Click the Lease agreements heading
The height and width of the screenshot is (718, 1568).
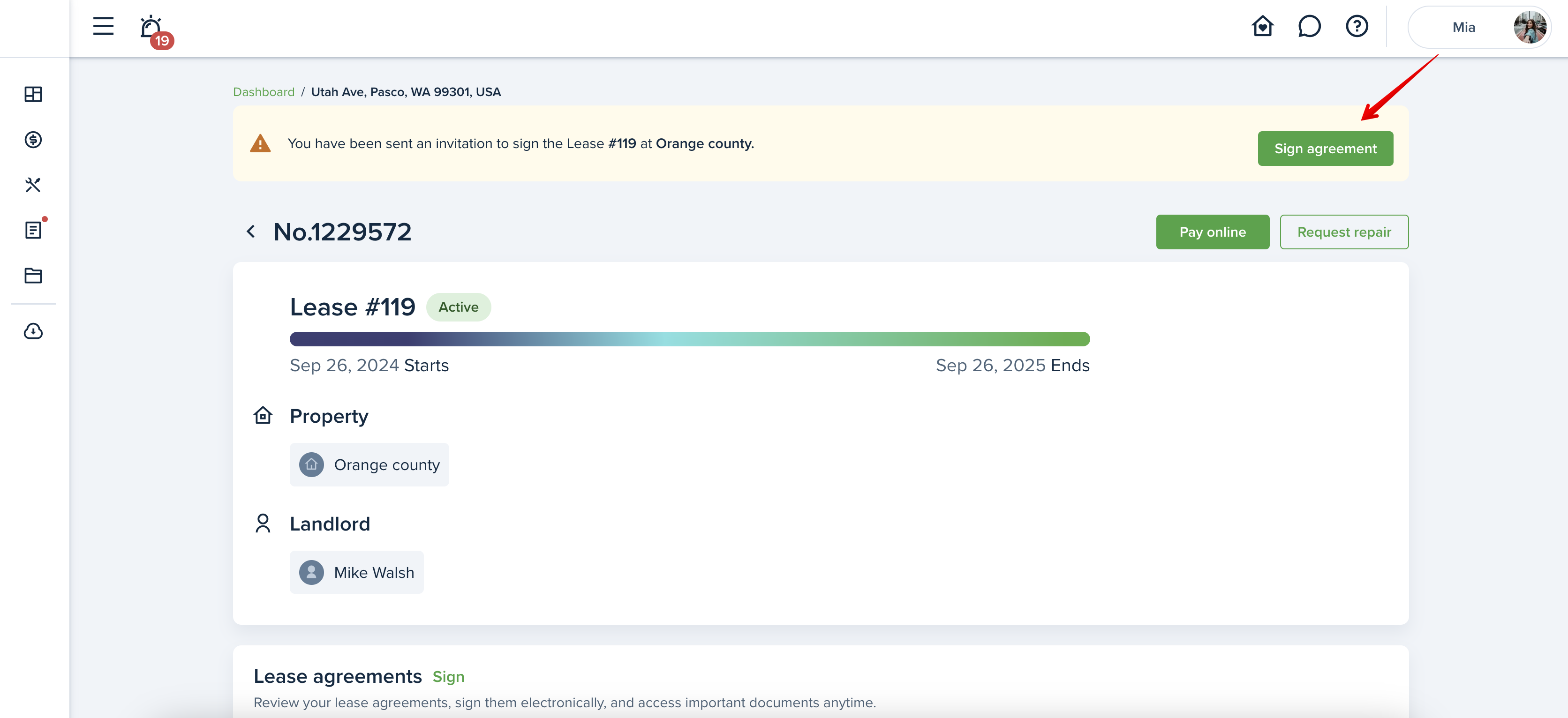pyautogui.click(x=338, y=677)
